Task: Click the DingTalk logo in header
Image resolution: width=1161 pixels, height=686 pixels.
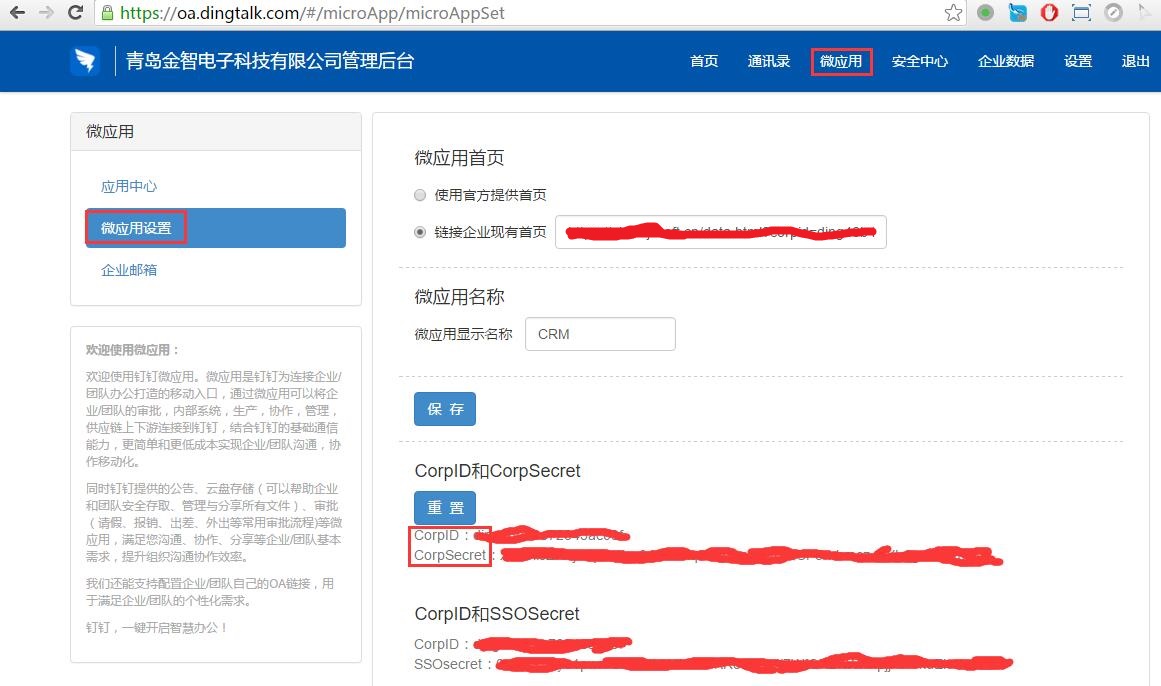Action: coord(85,61)
